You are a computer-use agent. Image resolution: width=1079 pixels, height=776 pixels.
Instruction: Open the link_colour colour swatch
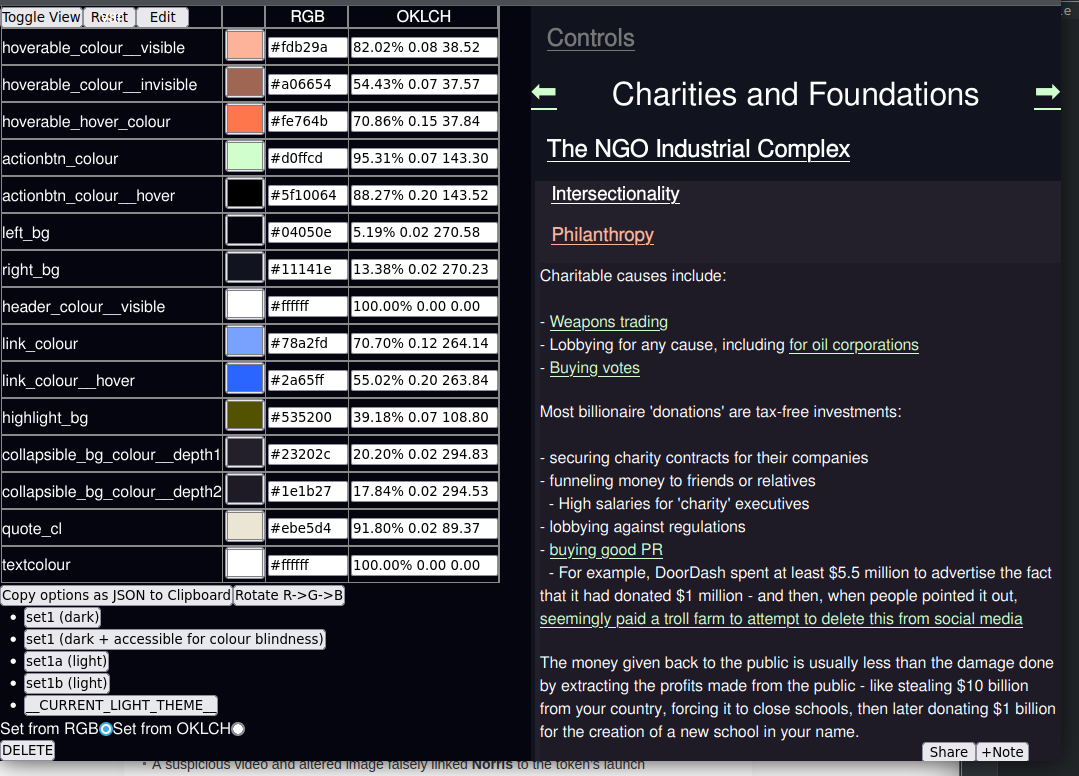(x=244, y=343)
